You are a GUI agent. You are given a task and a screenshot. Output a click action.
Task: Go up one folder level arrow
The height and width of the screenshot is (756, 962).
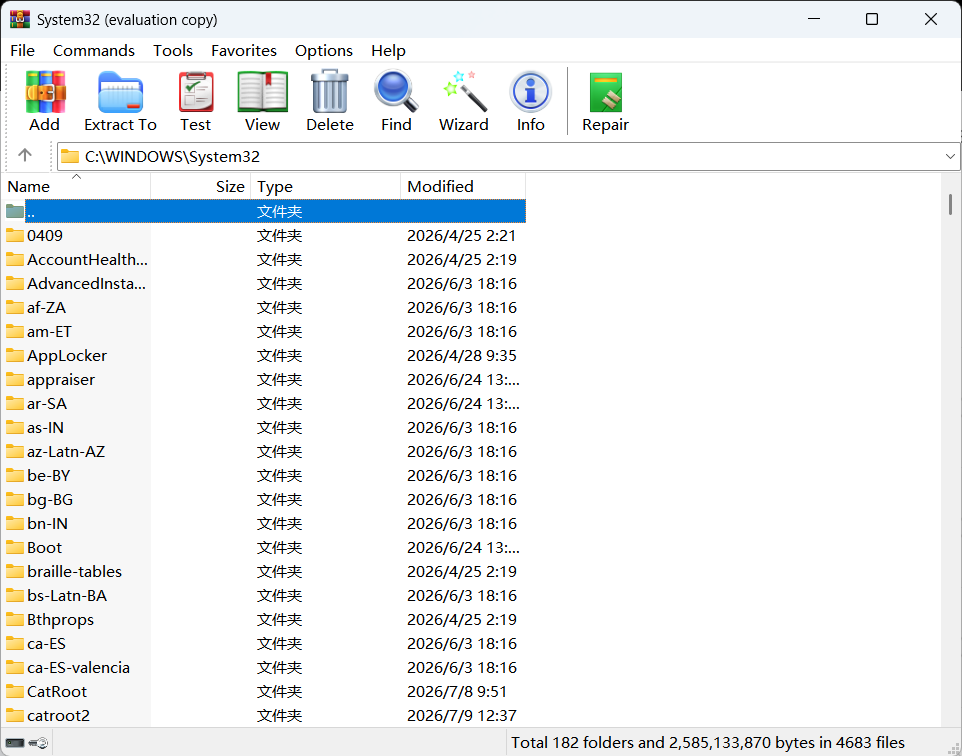[x=25, y=155]
